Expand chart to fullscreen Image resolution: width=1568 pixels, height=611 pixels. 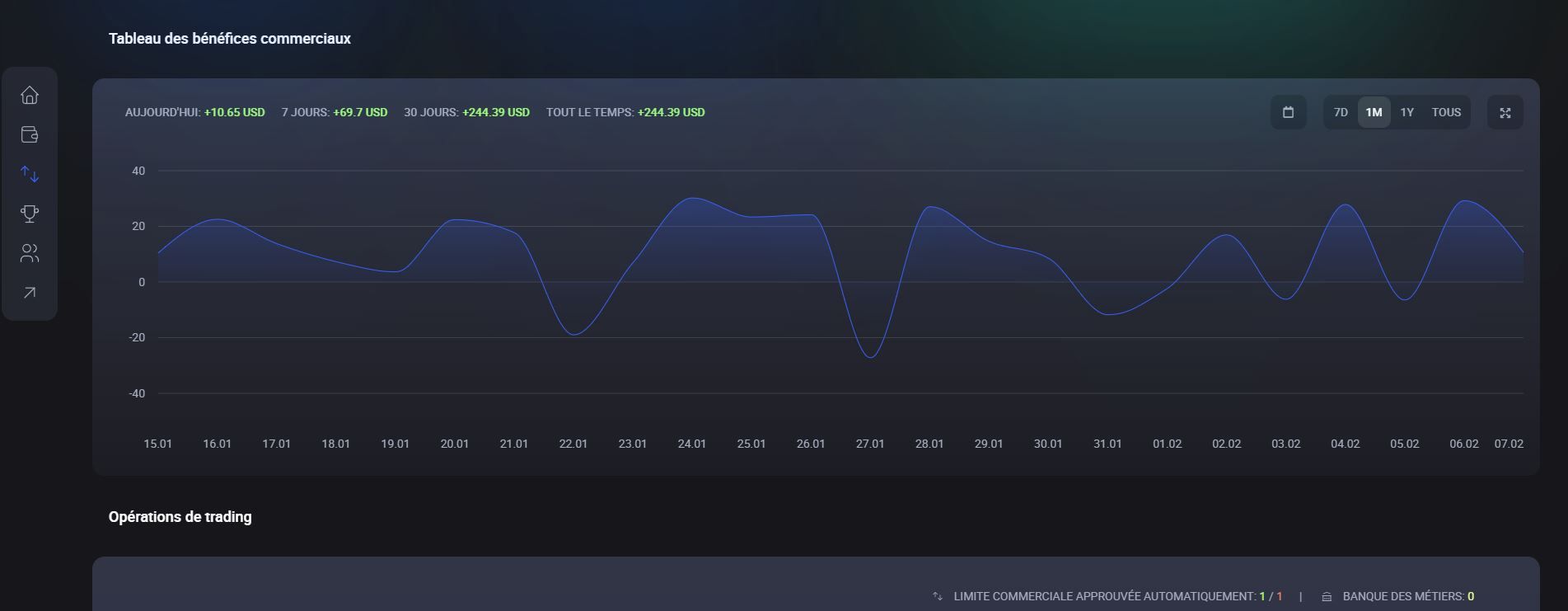click(x=1505, y=112)
